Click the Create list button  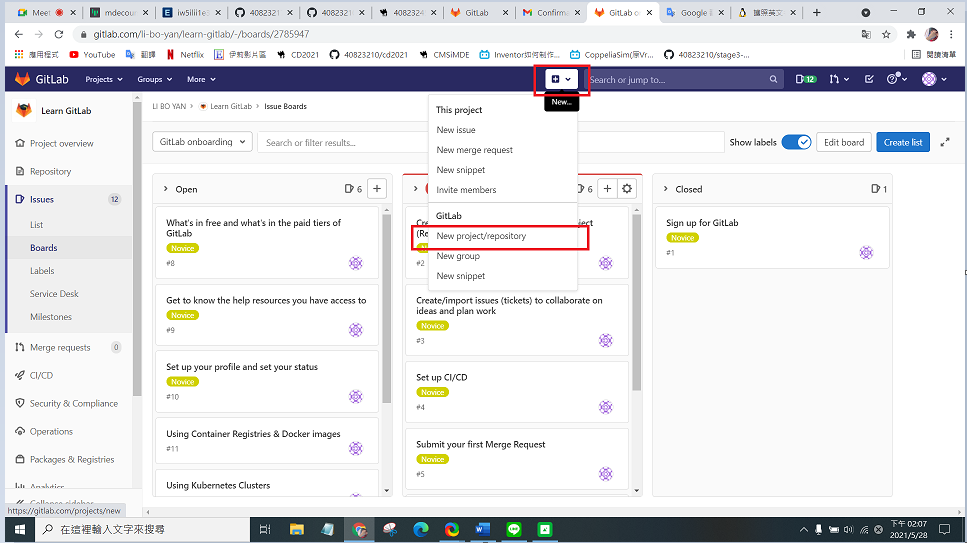[903, 143]
